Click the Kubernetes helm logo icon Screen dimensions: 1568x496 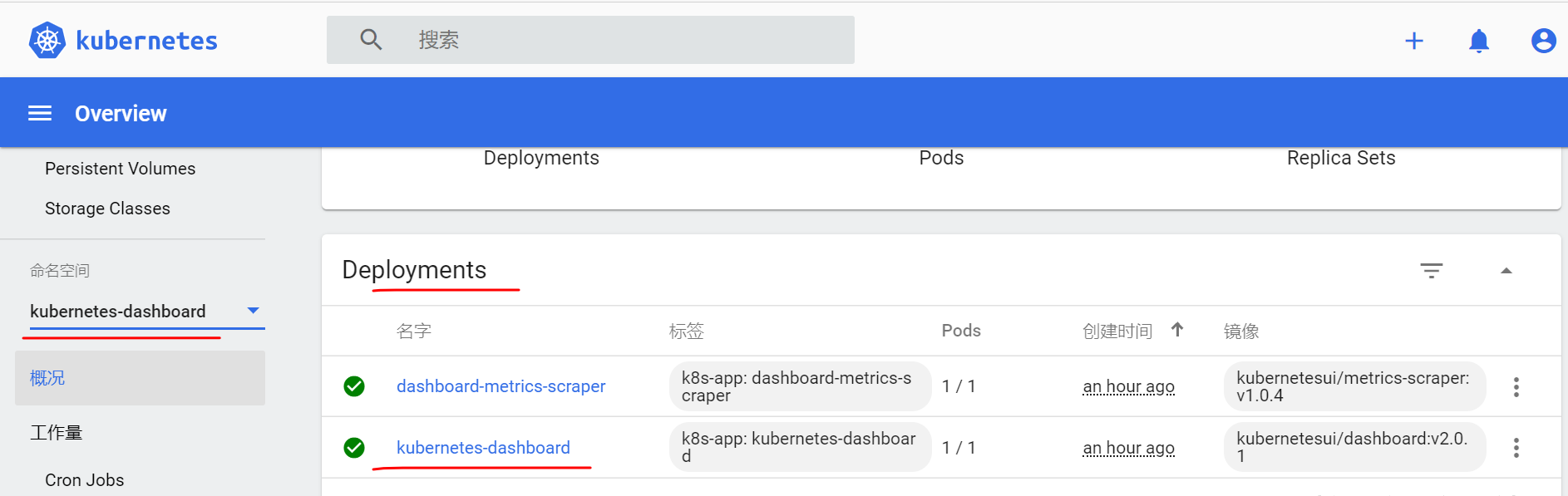[x=47, y=40]
